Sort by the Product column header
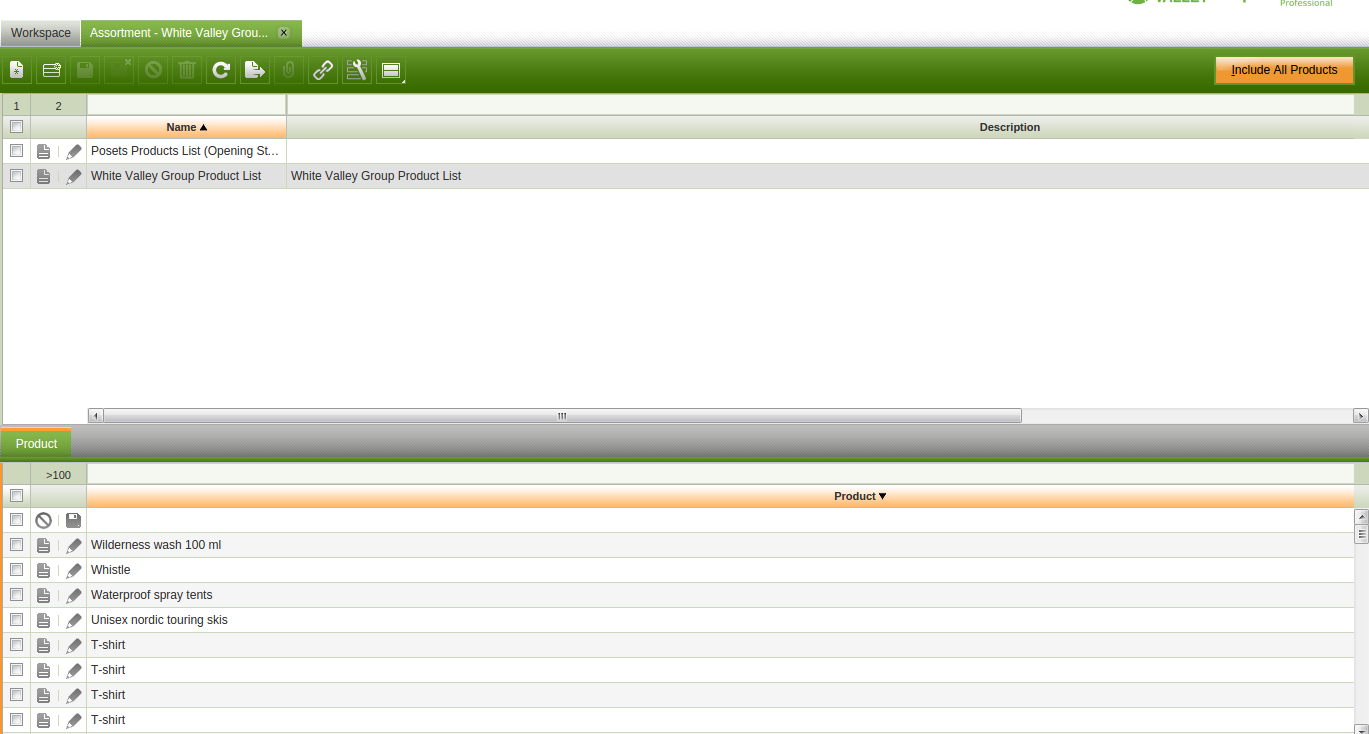This screenshot has height=734, width=1369. click(x=860, y=496)
